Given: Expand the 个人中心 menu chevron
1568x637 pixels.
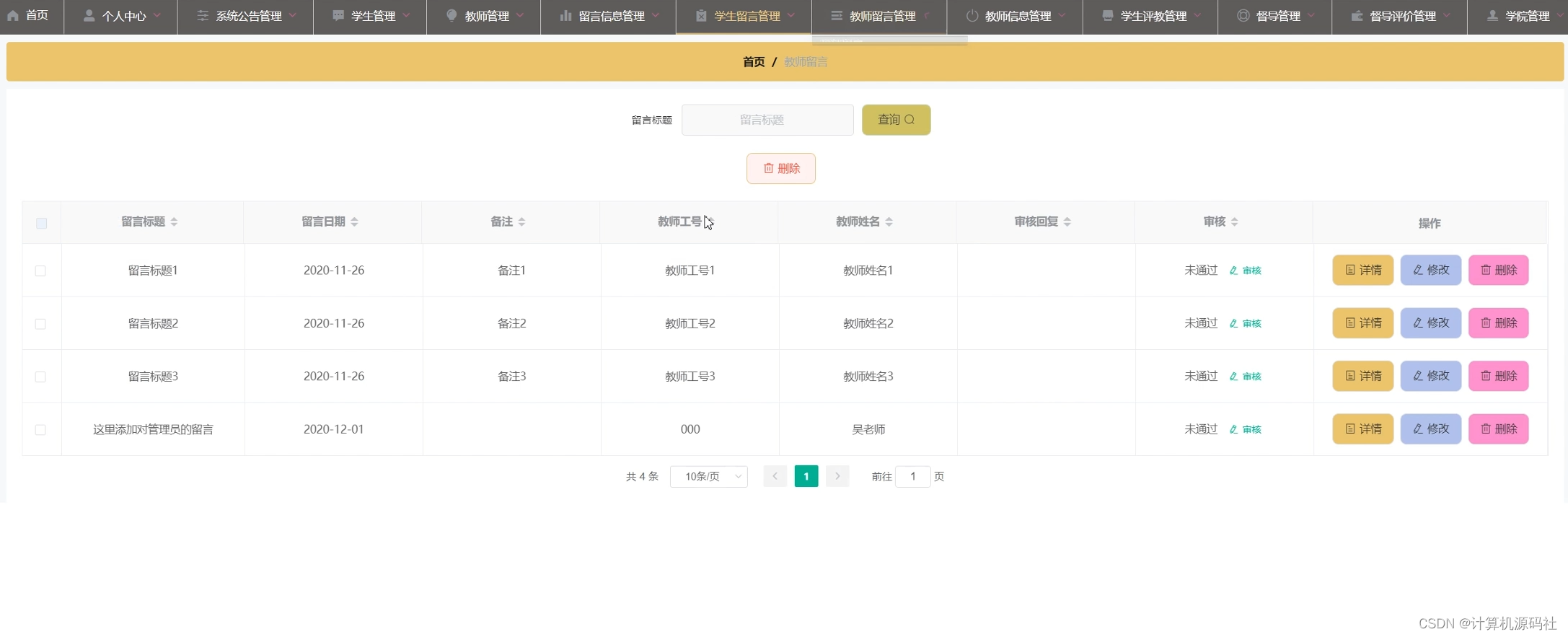Looking at the screenshot, I should [157, 15].
